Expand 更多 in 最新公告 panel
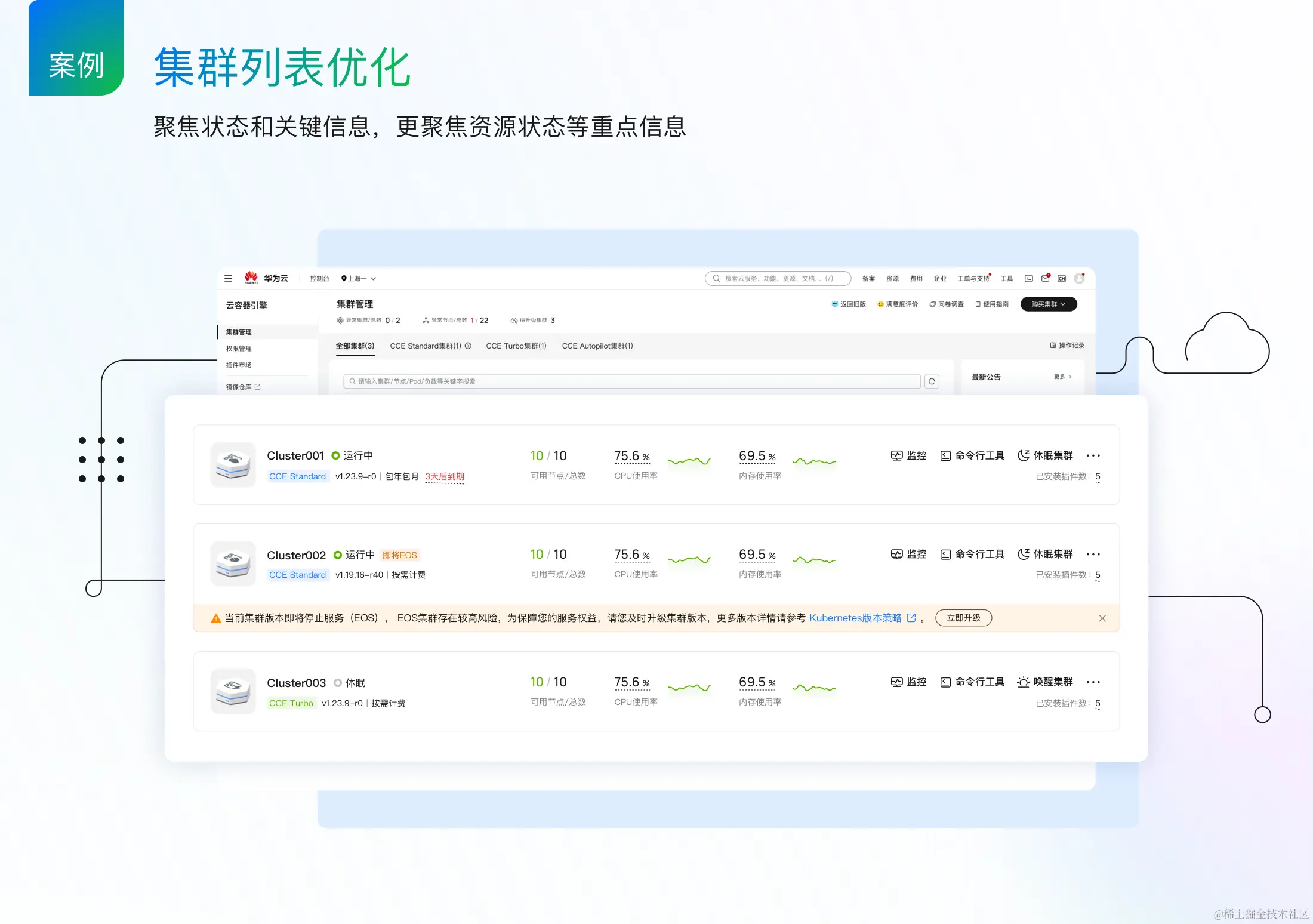The width and height of the screenshot is (1313, 924). (x=1062, y=377)
